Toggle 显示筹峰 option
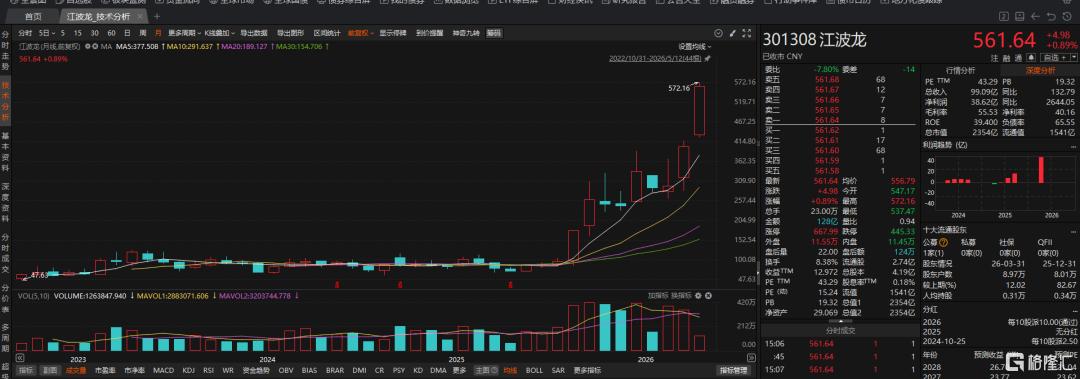 pyautogui.click(x=393, y=32)
